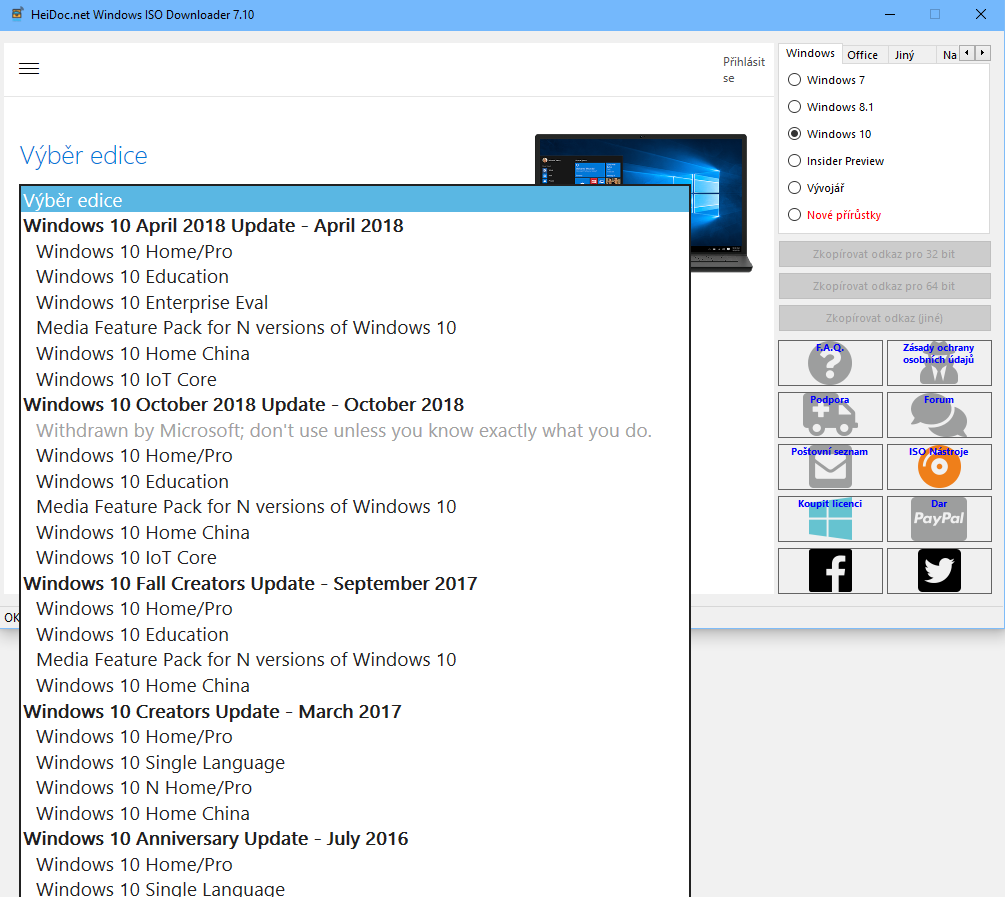Select the Insider Preview radio button

click(794, 160)
